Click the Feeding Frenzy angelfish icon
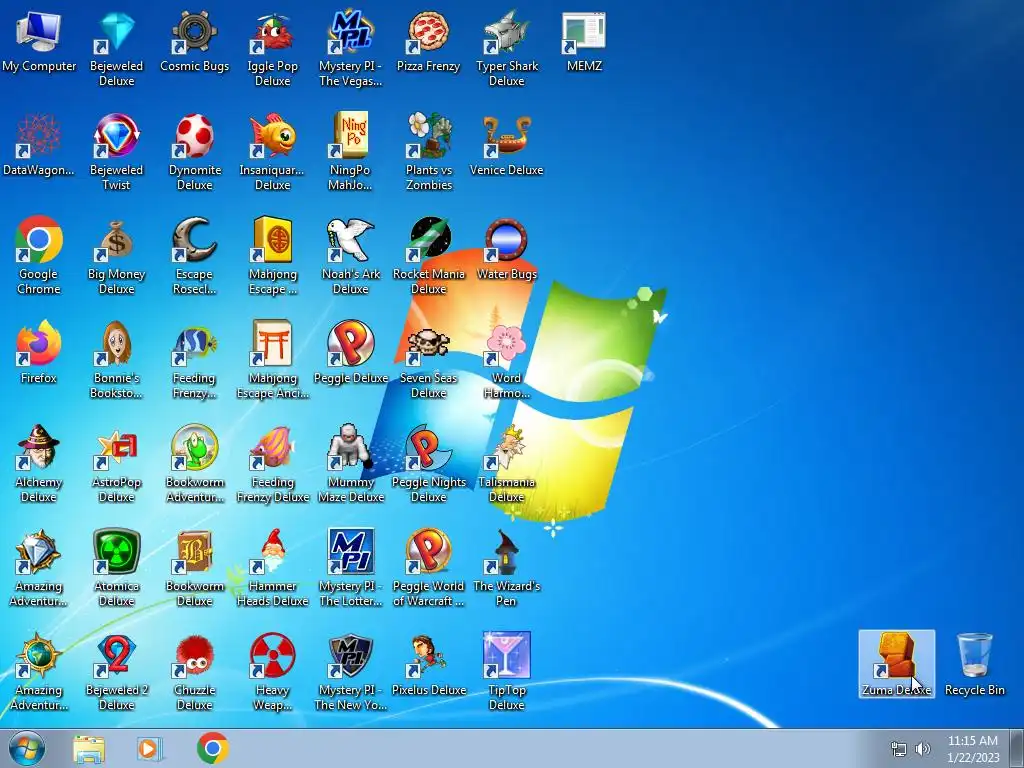The height and width of the screenshot is (768, 1024). click(195, 344)
